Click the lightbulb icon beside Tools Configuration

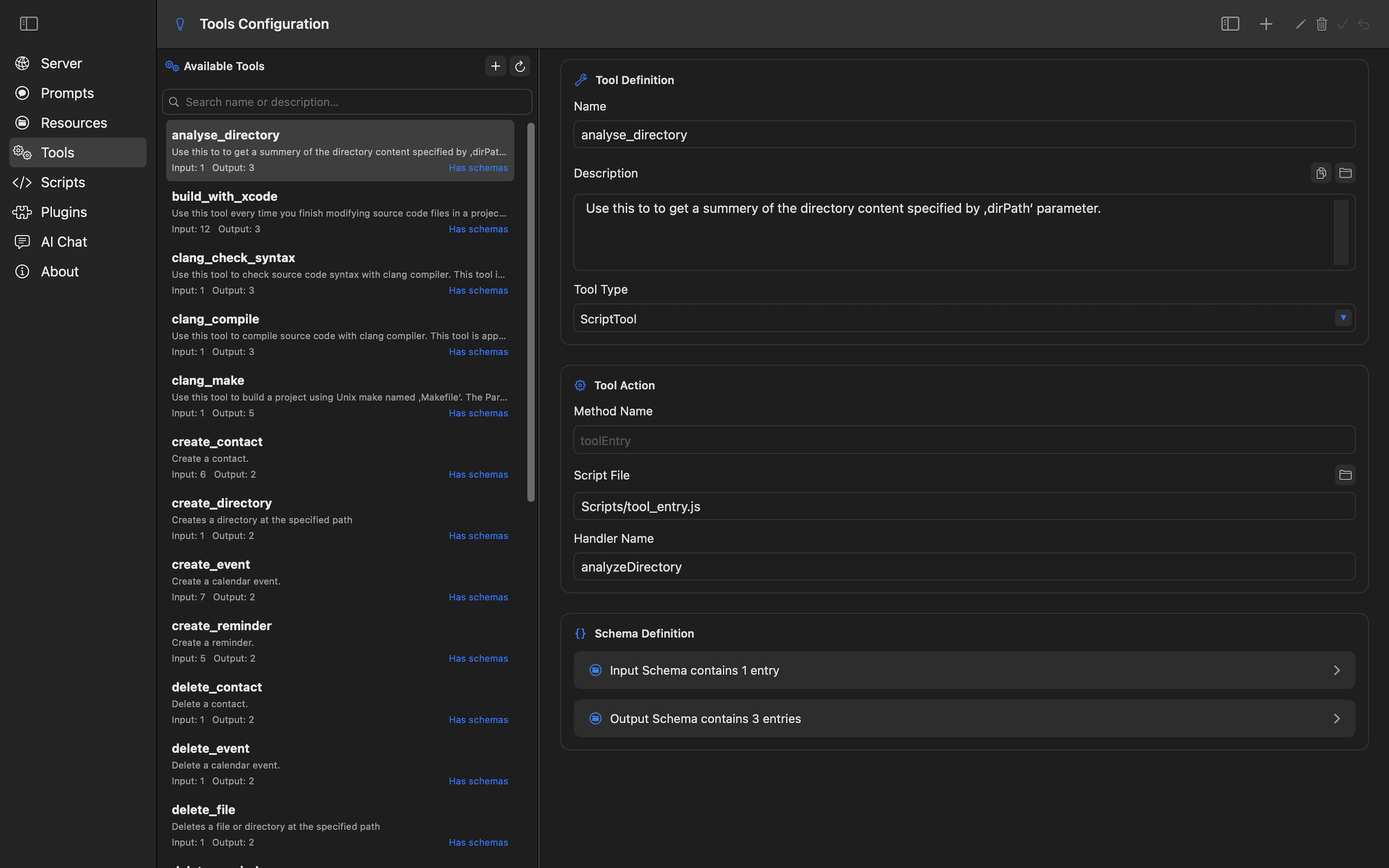tap(180, 24)
